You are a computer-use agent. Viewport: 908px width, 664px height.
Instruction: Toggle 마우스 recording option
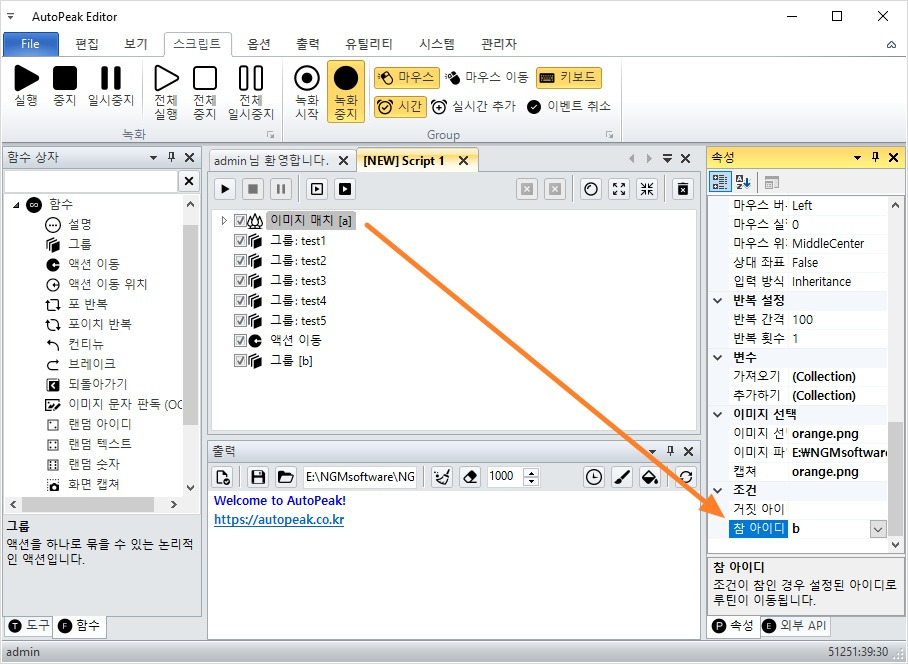[405, 78]
